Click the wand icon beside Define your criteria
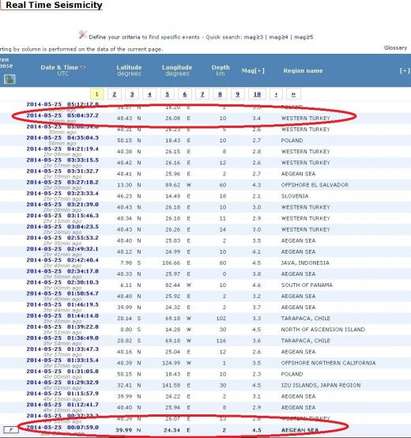 pyautogui.click(x=82, y=34)
